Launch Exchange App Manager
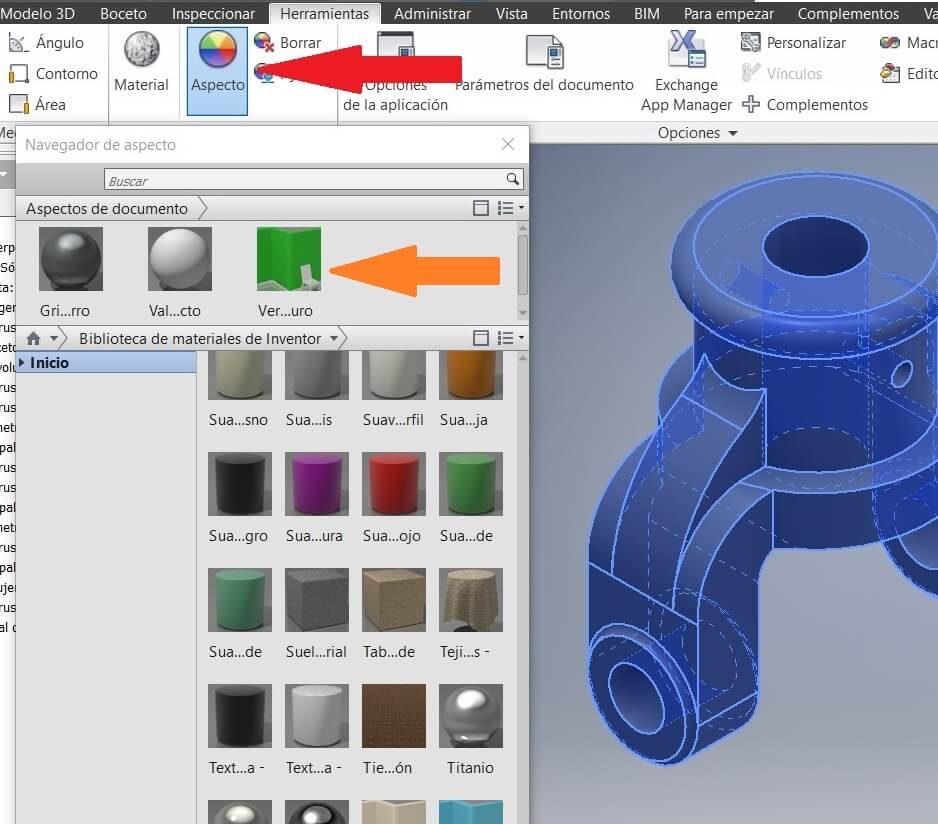The image size is (938, 824). 686,71
